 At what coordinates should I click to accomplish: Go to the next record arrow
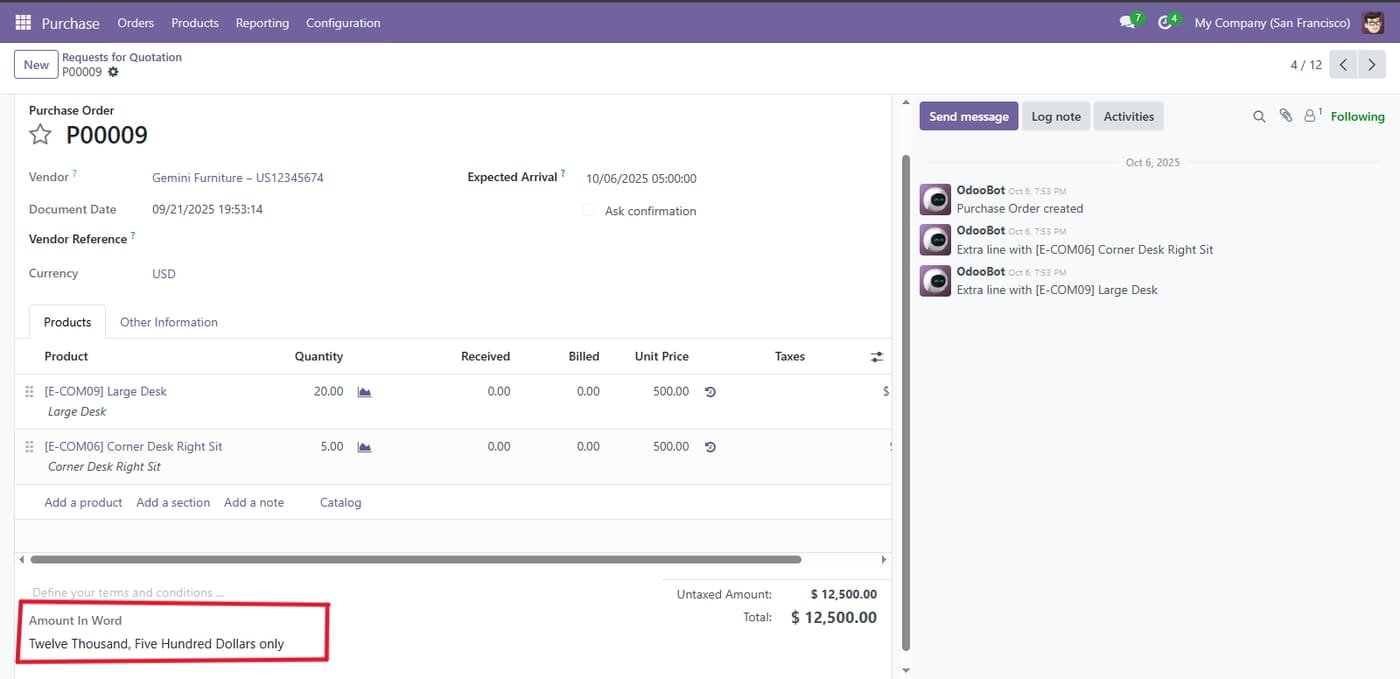click(1372, 65)
